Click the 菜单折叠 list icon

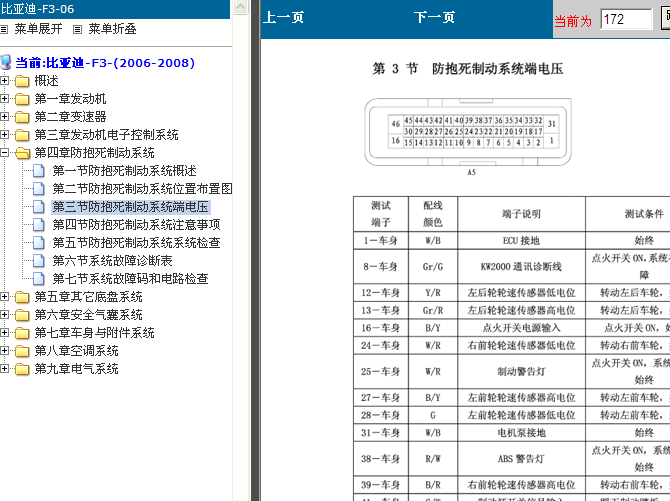tap(77, 29)
